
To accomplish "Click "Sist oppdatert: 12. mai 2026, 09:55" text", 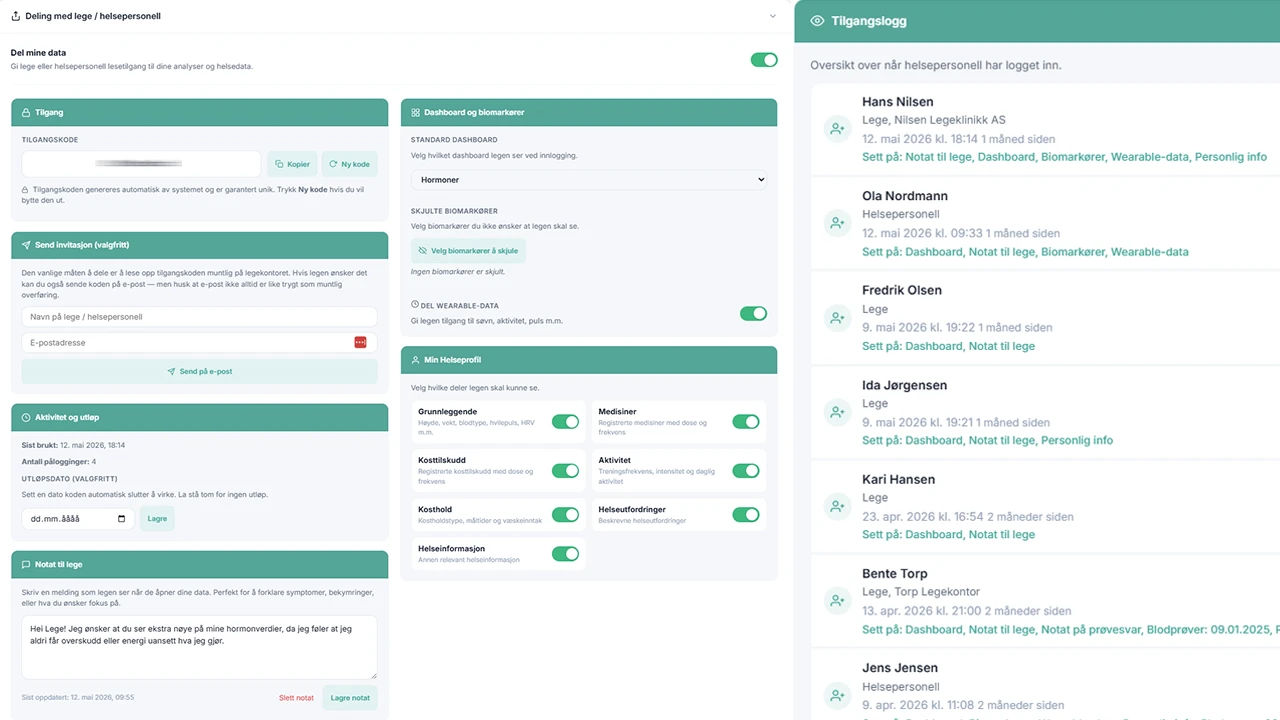I will (x=78, y=697).
